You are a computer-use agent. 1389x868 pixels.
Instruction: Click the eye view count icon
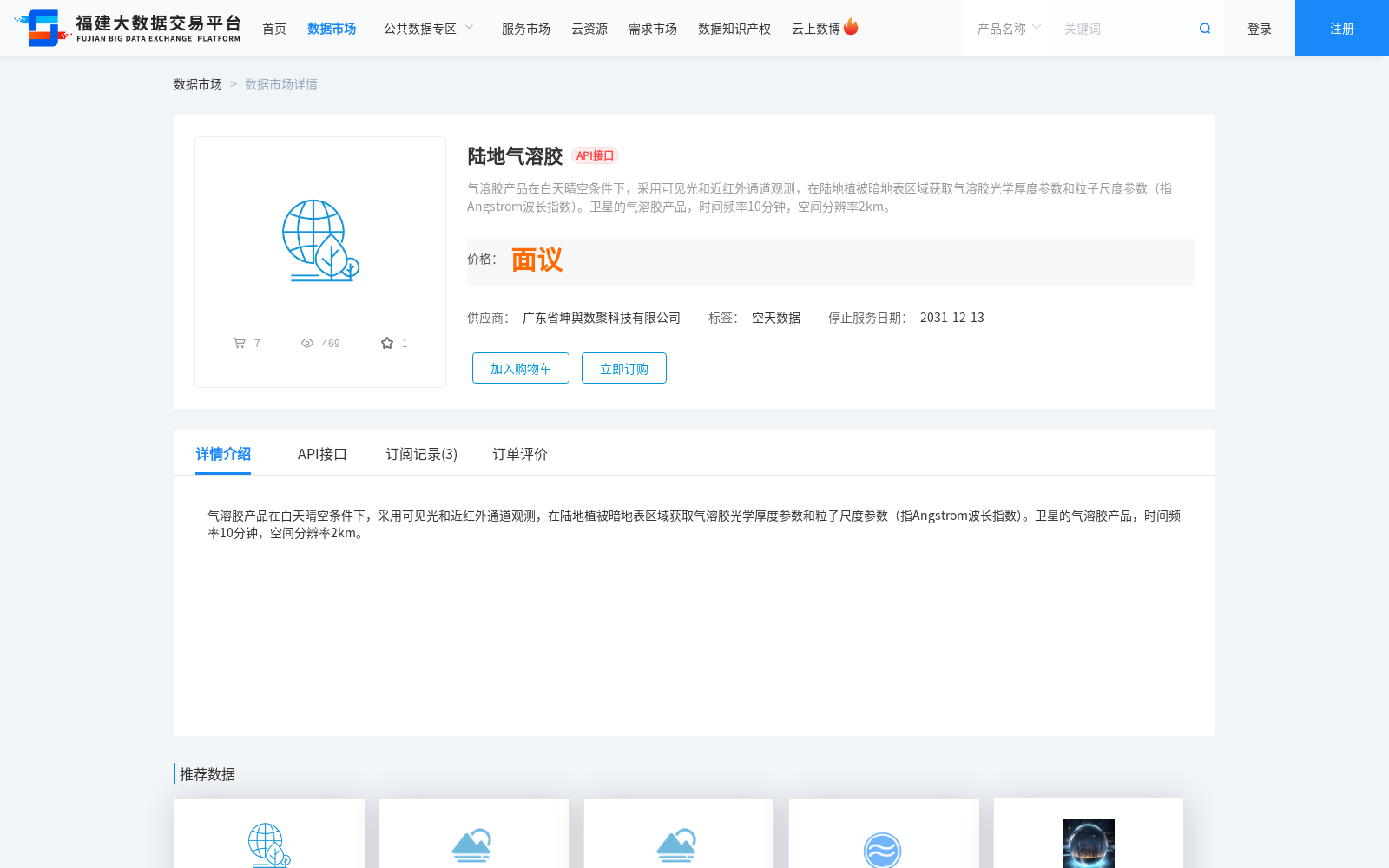pyautogui.click(x=307, y=343)
